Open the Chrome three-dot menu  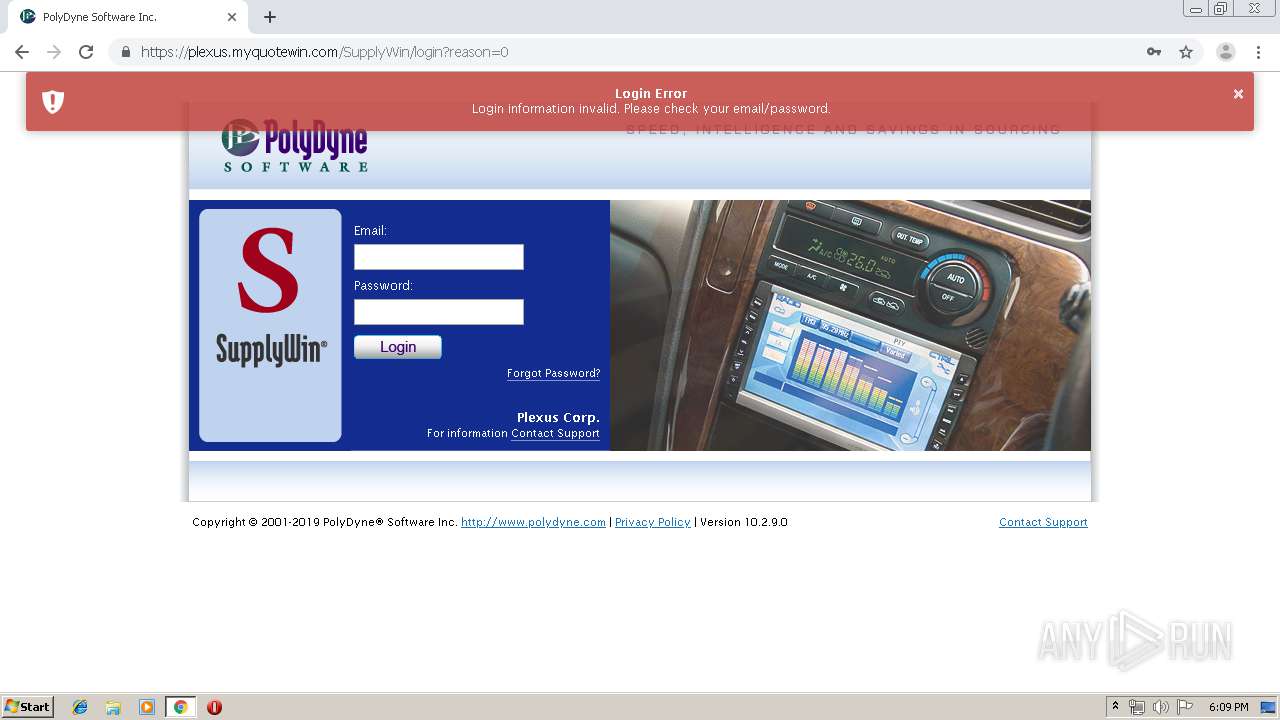(1258, 52)
